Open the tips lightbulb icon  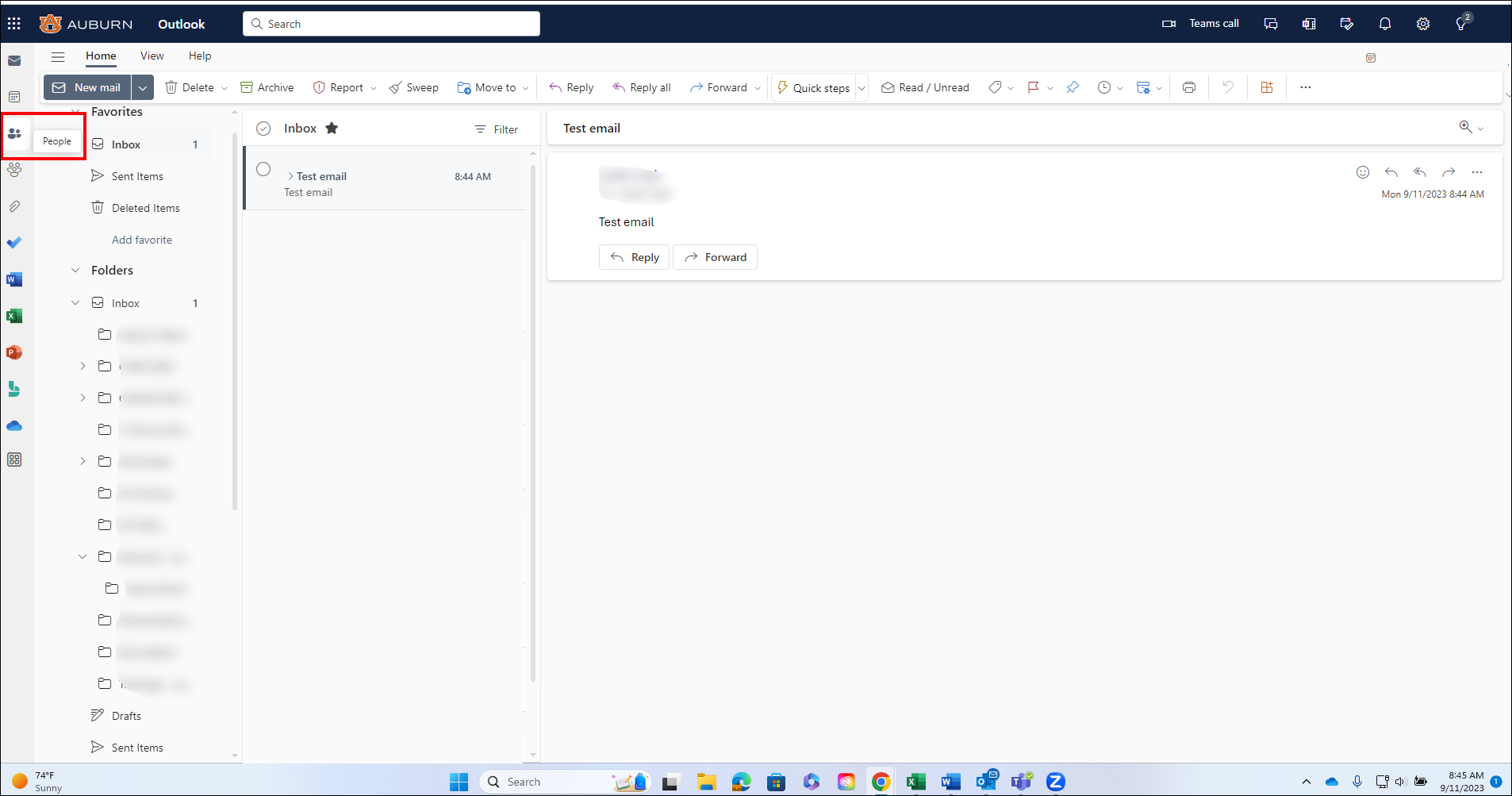click(1461, 24)
